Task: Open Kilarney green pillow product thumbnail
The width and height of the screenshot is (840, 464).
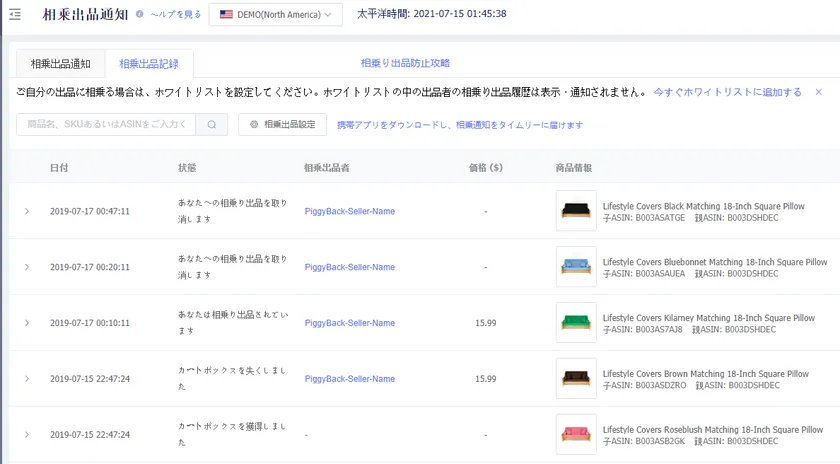Action: click(x=576, y=323)
